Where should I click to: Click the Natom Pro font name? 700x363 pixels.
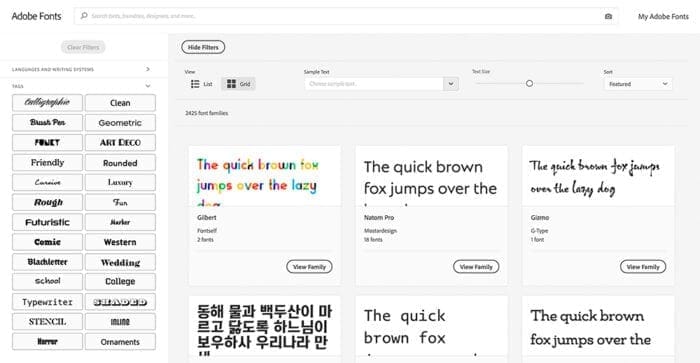(x=379, y=217)
